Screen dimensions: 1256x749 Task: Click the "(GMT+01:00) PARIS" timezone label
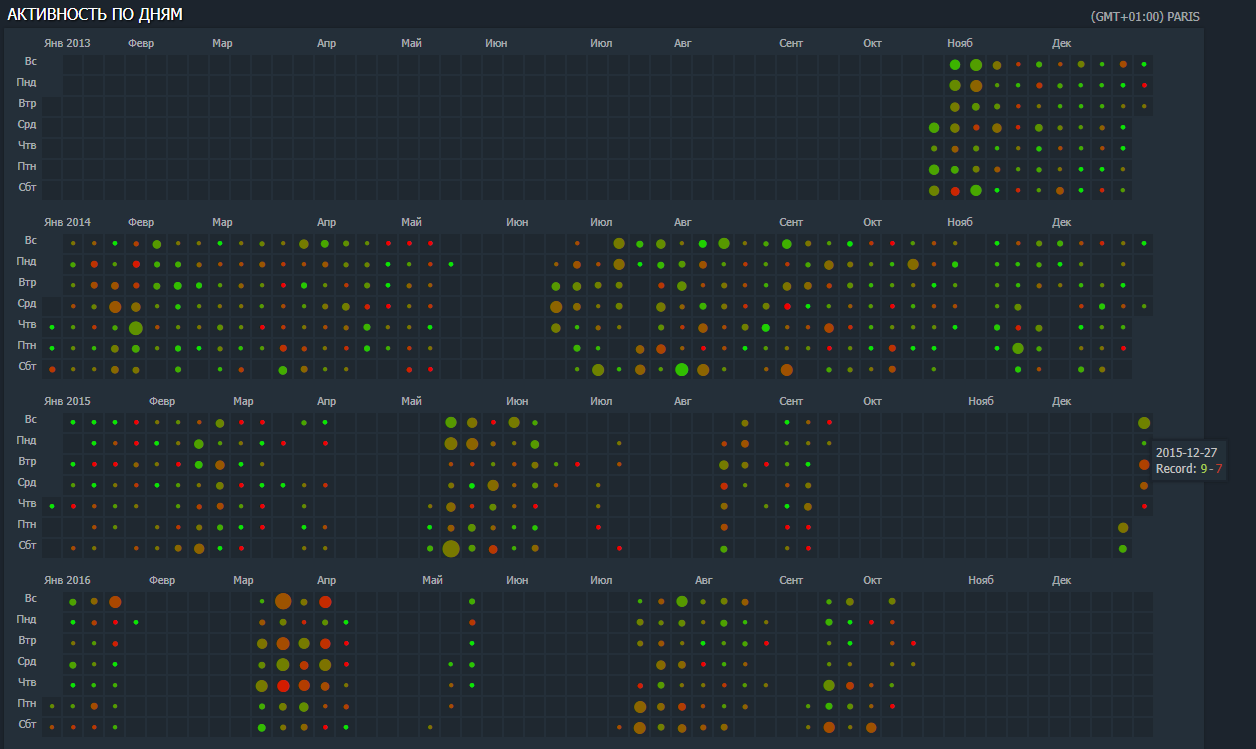(1146, 17)
